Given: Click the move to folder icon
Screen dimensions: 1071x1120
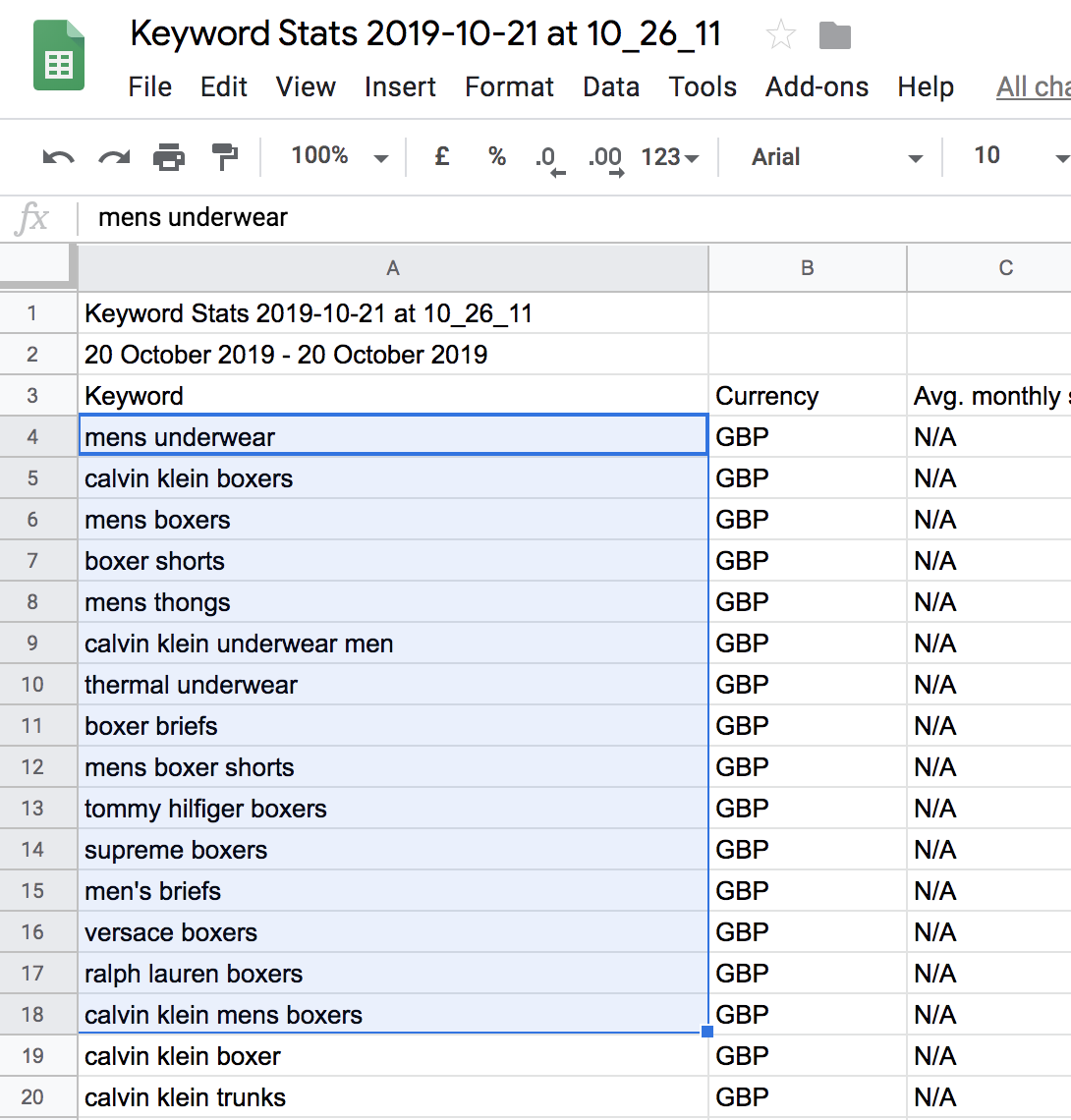Looking at the screenshot, I should 834,36.
